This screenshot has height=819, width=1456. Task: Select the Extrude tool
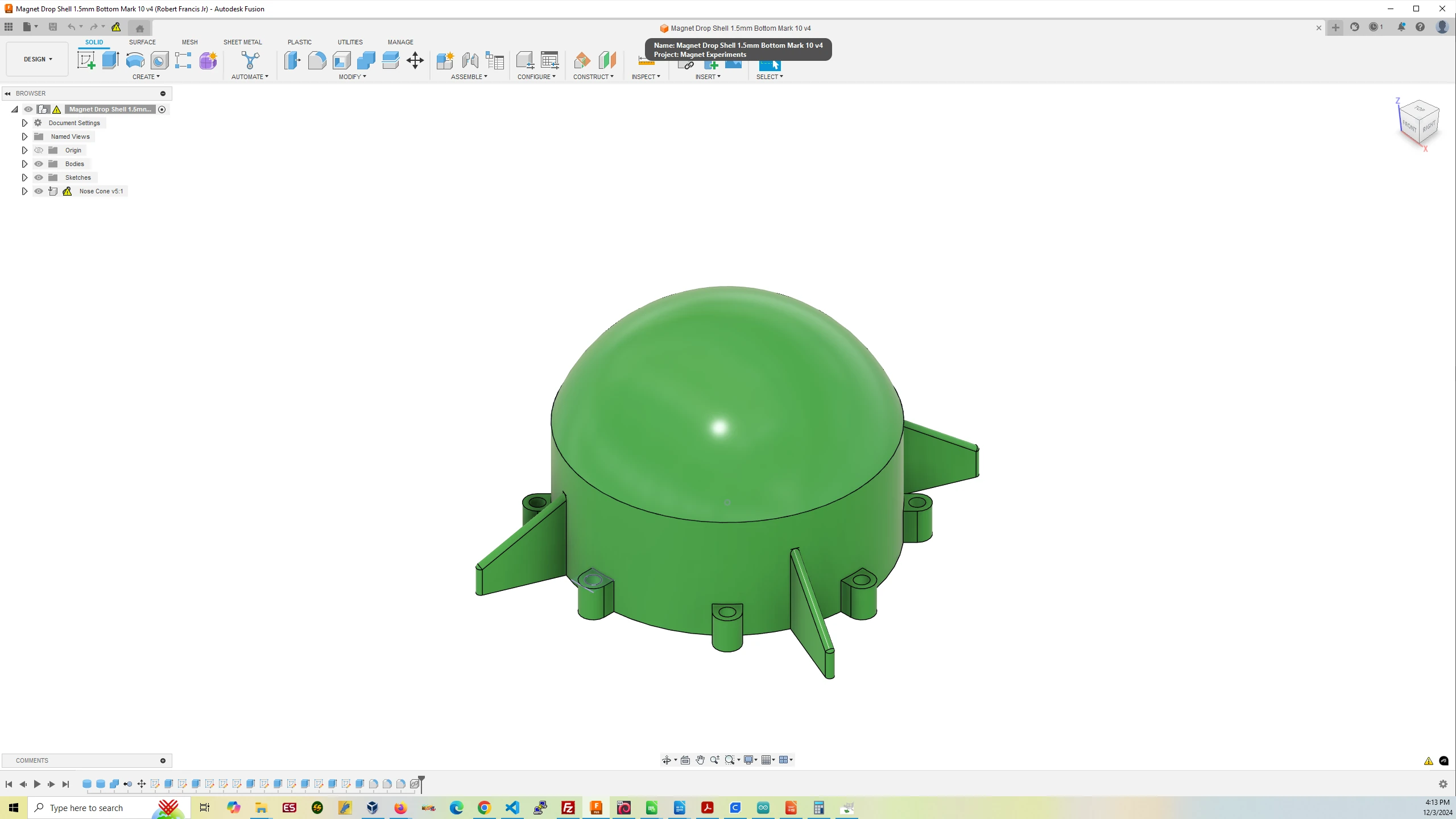(110, 60)
